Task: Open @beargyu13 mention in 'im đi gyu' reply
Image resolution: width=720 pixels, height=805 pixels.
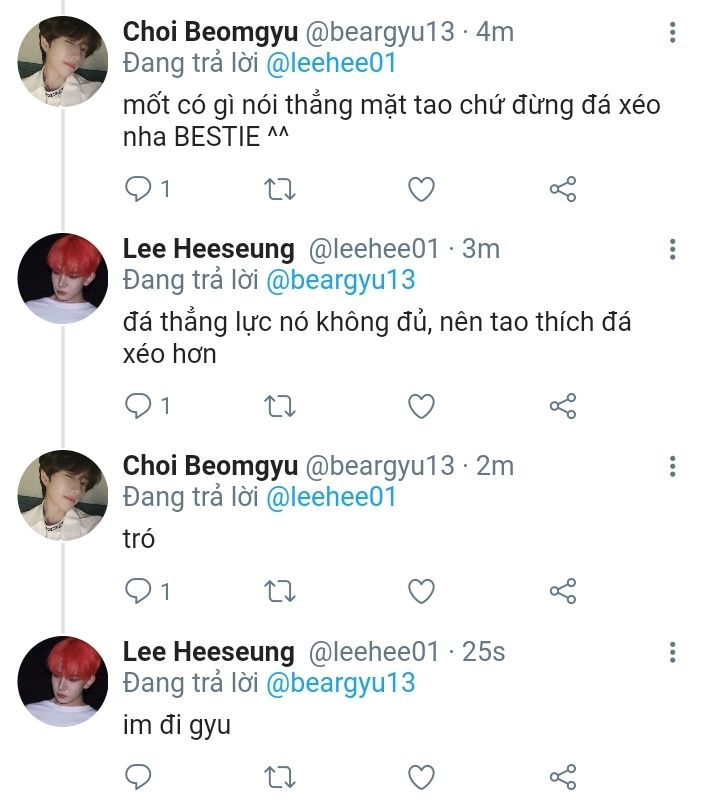Action: (340, 683)
